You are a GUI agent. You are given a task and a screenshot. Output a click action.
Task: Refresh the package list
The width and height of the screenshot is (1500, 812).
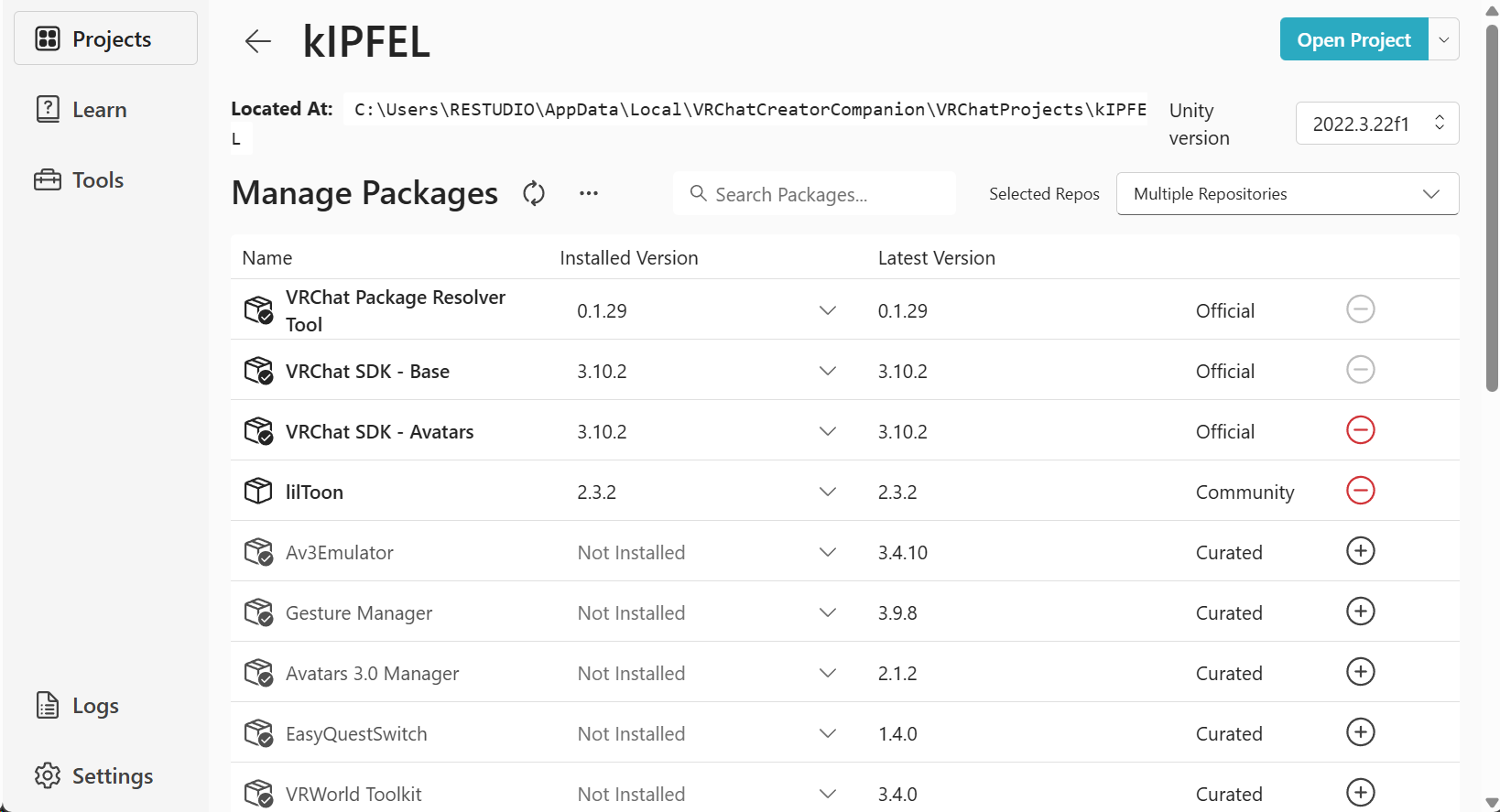534,193
